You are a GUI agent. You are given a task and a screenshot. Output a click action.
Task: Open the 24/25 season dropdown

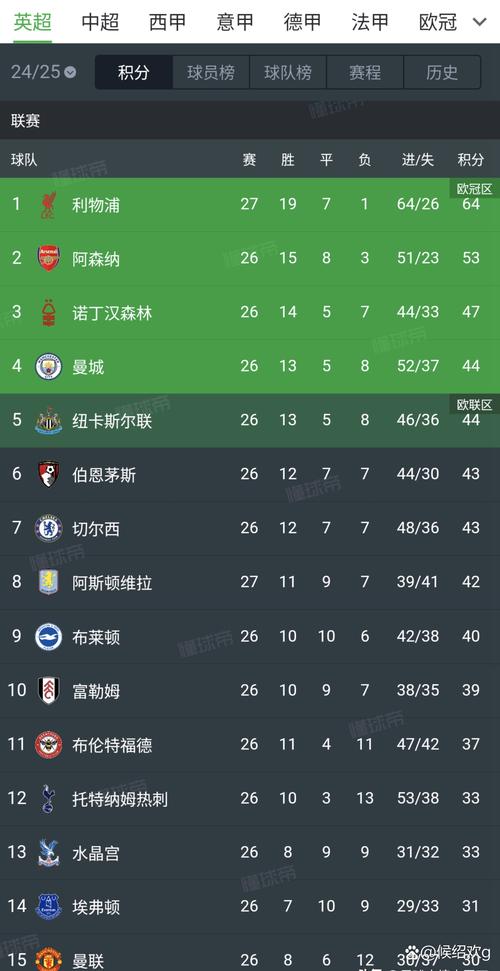click(43, 72)
